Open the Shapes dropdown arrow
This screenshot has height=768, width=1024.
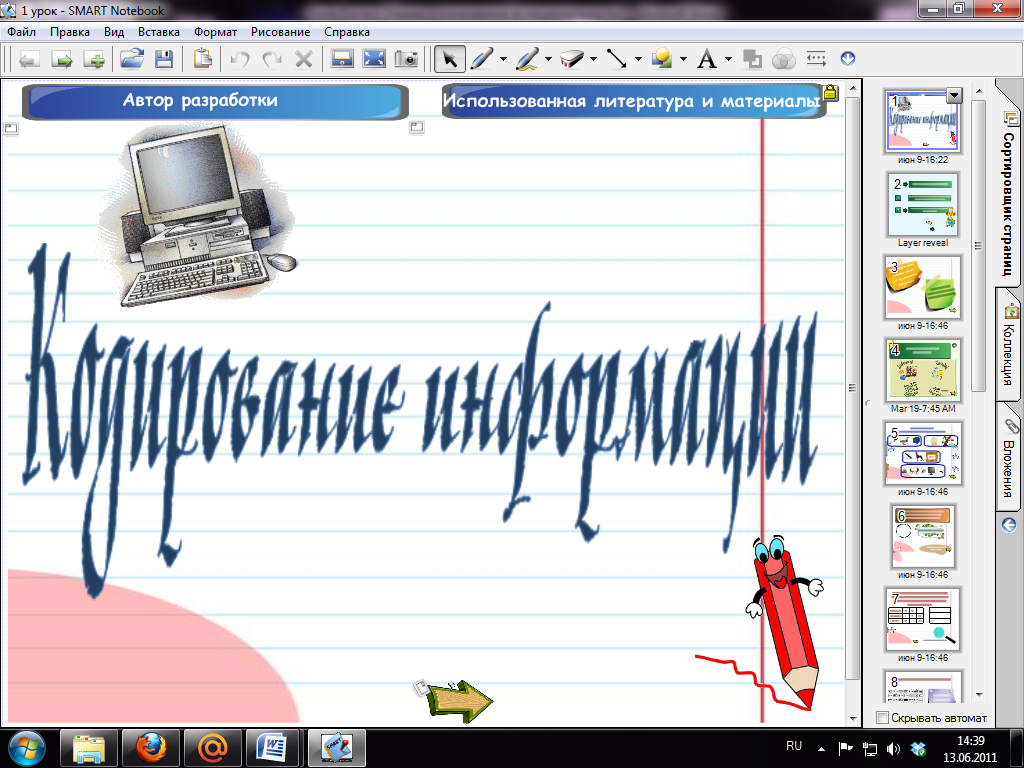tap(683, 59)
